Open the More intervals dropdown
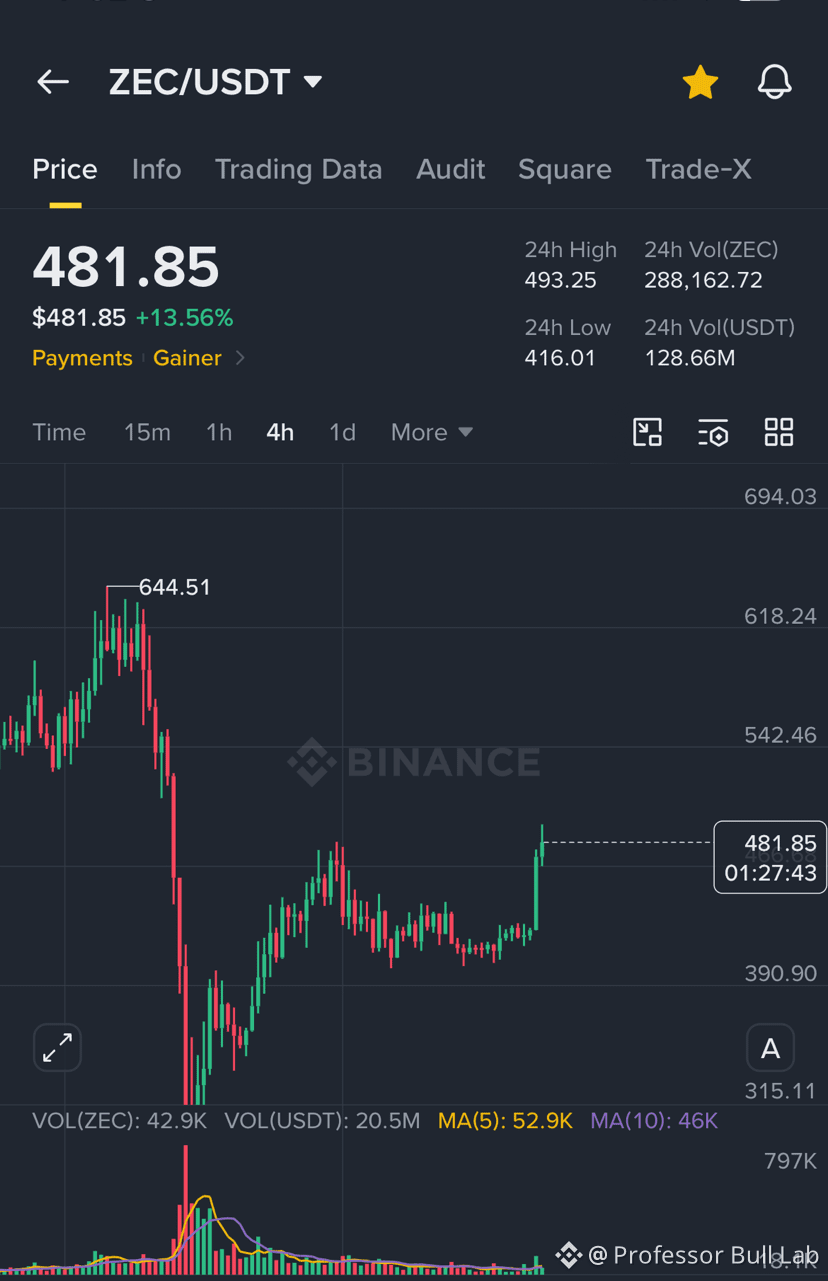Screen dimensions: 828x1281 432,432
